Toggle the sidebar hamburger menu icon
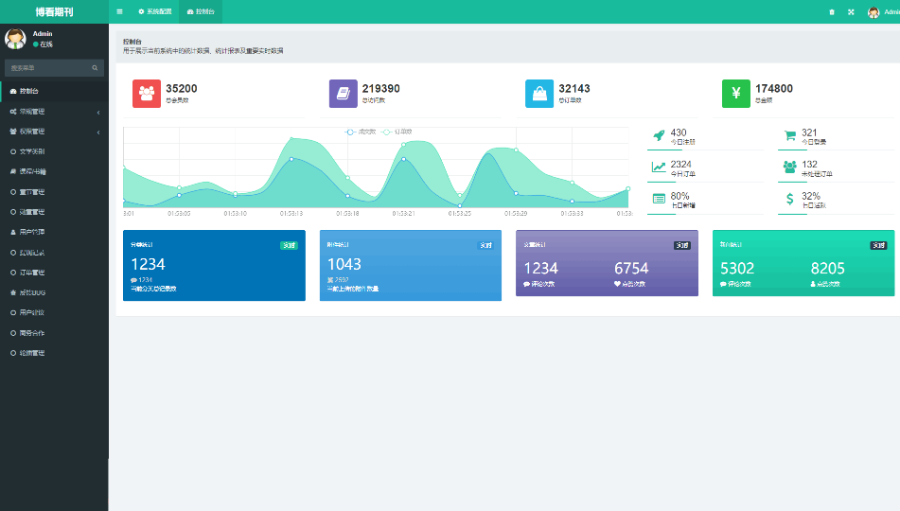Viewport: 900px width, 511px height. point(119,11)
